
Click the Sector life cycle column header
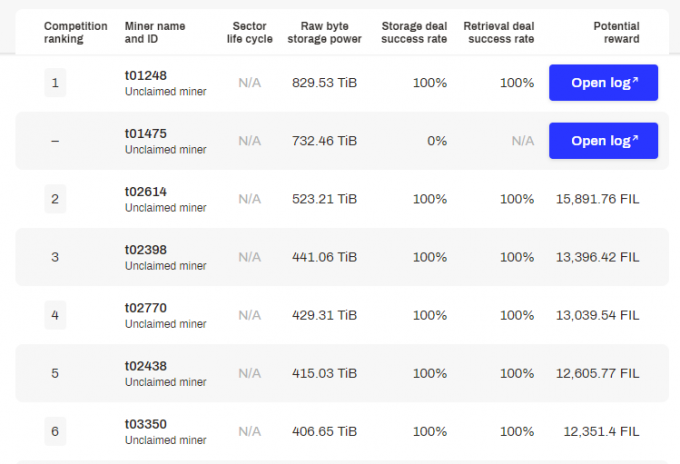[250, 33]
